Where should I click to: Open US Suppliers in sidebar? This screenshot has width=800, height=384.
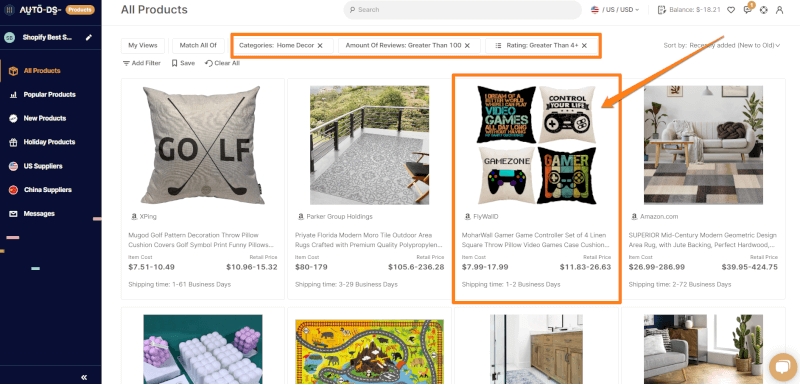[x=43, y=166]
